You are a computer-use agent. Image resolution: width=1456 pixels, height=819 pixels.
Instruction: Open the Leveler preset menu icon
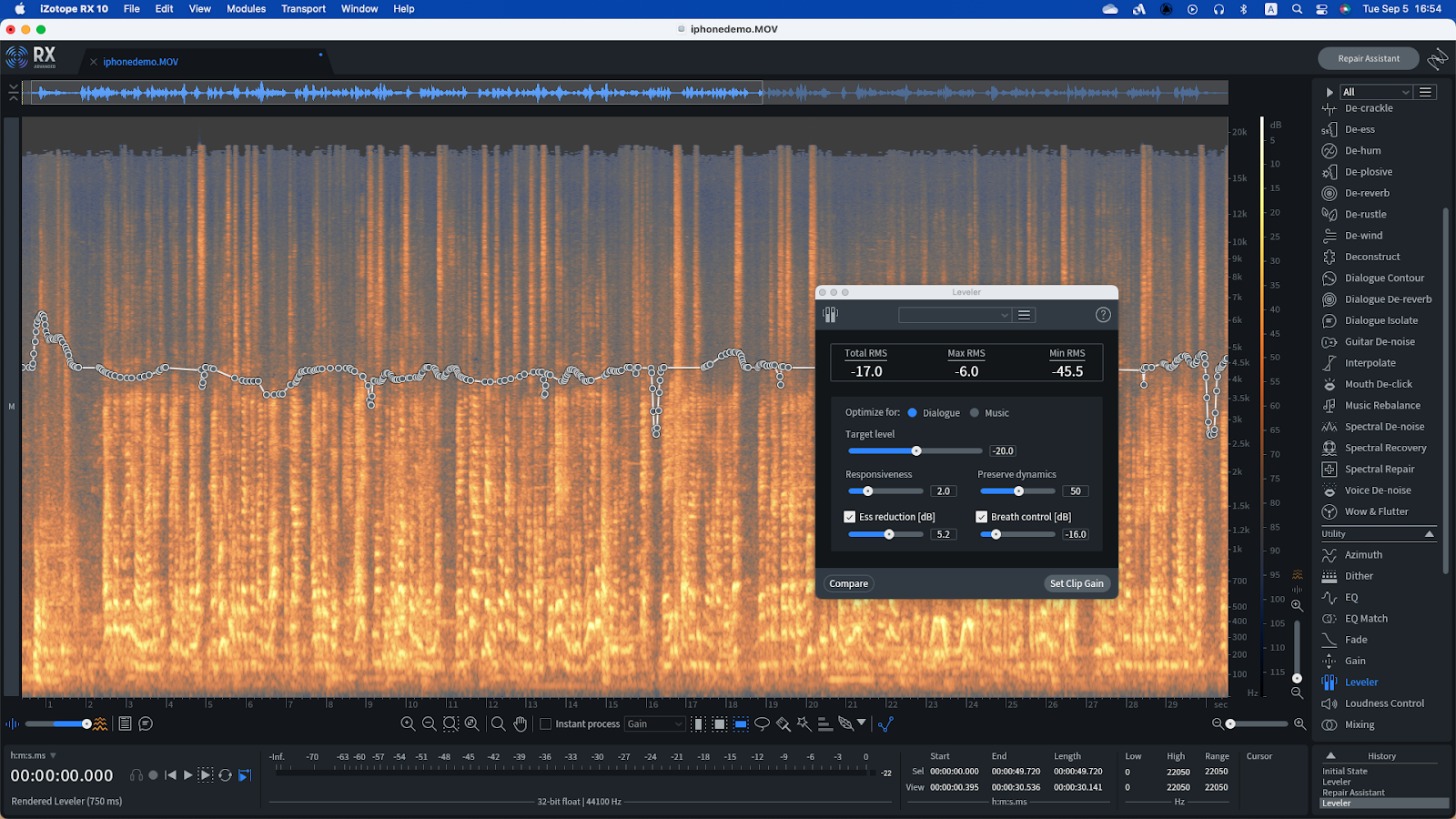tap(1025, 315)
